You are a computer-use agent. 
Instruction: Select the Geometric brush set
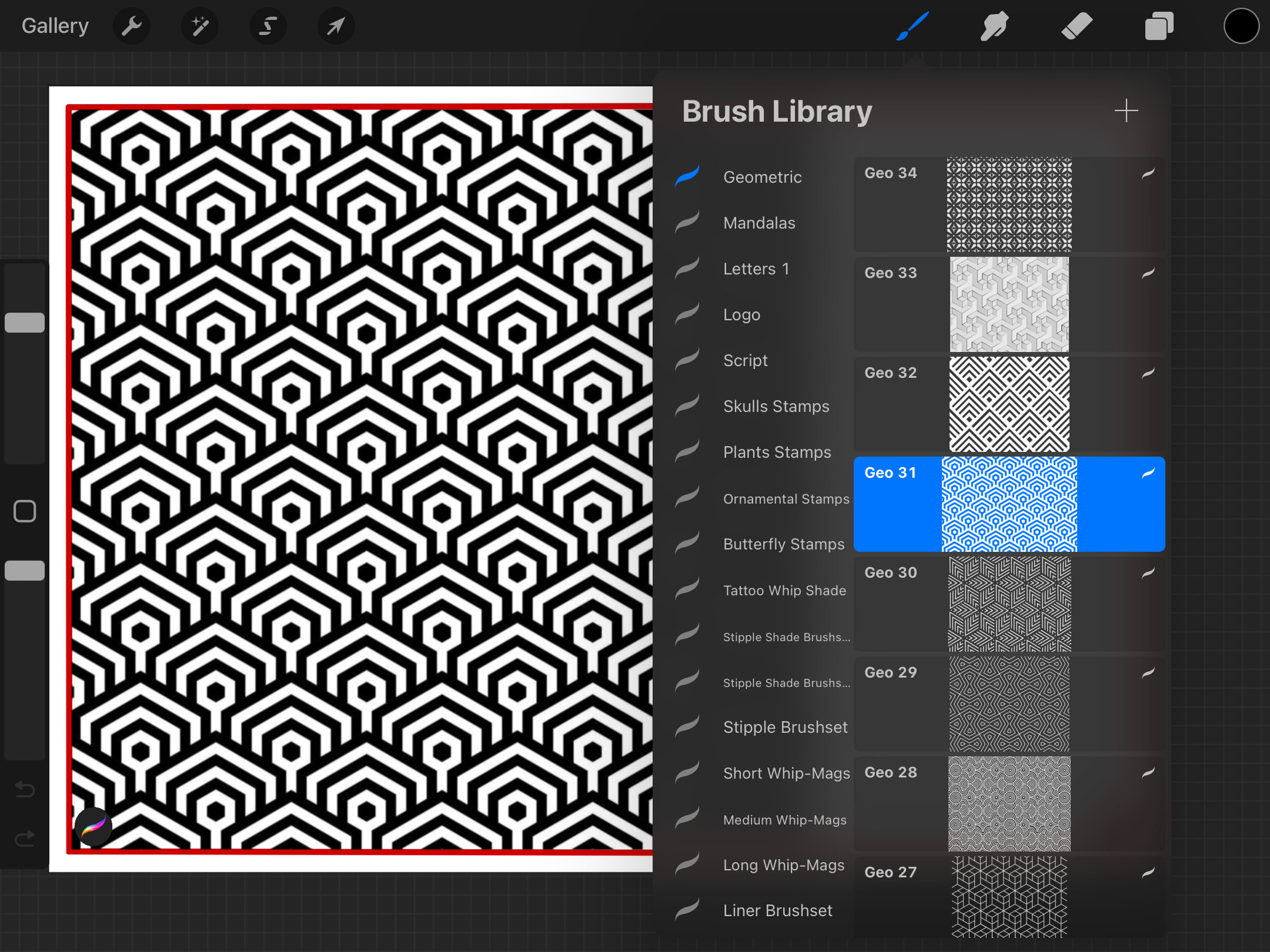coord(762,177)
